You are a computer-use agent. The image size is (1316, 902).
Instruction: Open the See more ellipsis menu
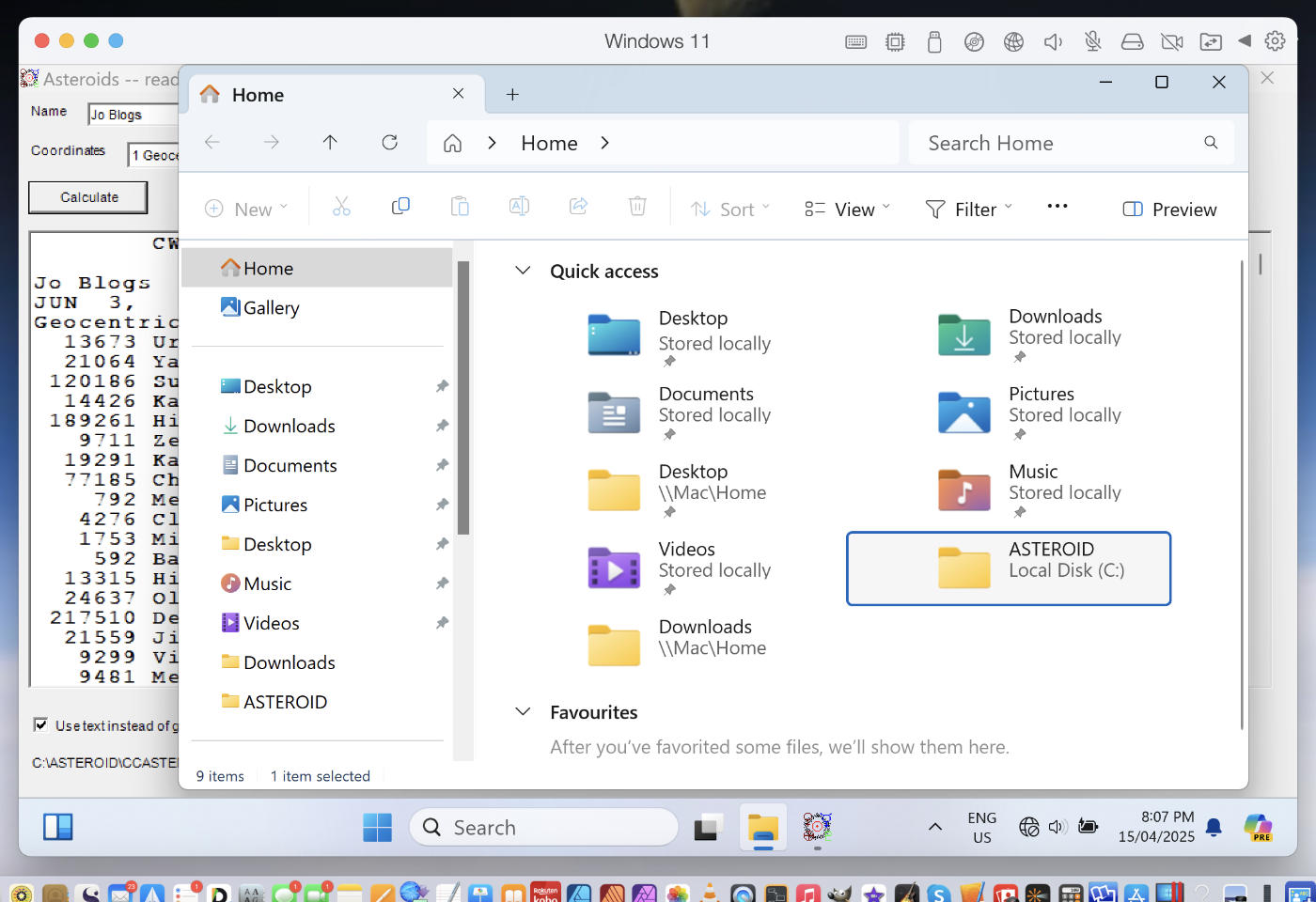tap(1057, 206)
